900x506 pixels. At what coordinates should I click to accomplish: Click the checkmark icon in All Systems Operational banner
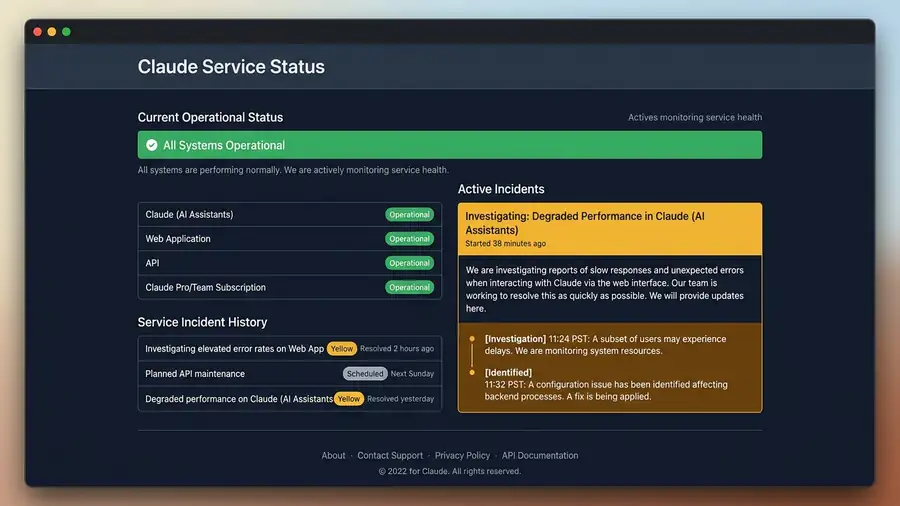(x=152, y=145)
